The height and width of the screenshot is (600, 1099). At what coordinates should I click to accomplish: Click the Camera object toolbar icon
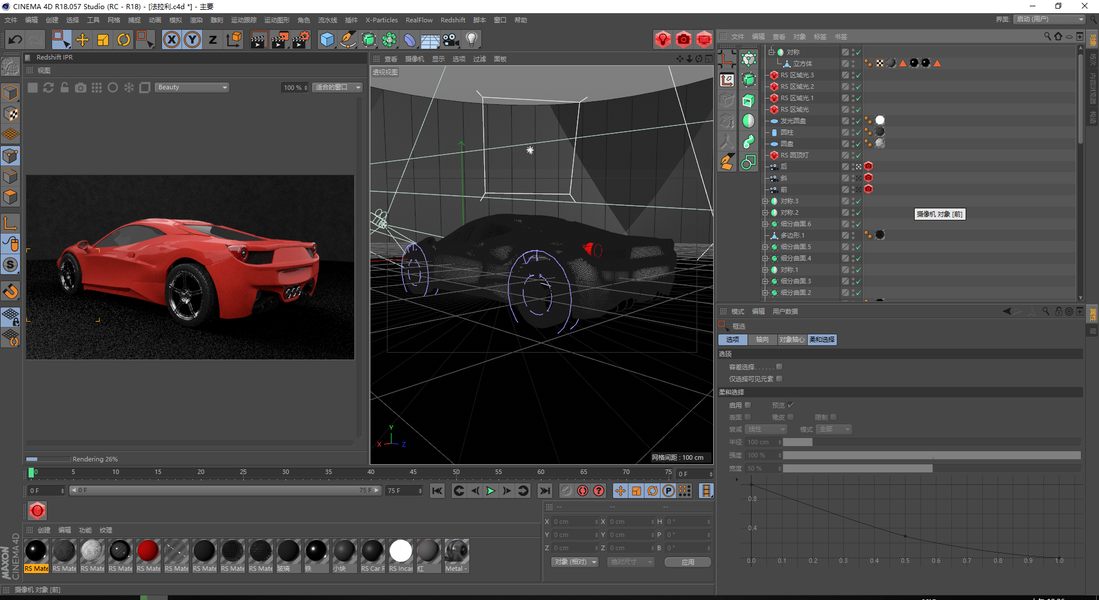[451, 40]
